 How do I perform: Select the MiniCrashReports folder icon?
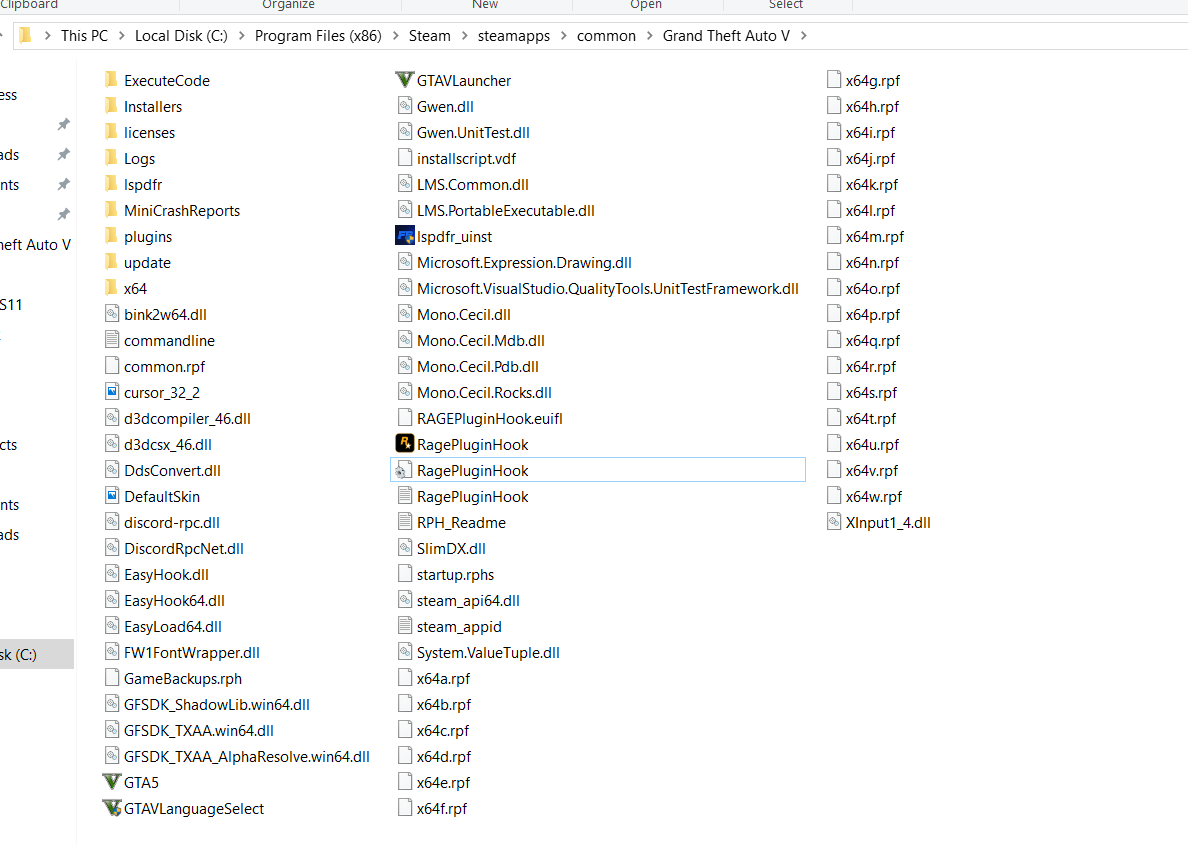click(111, 210)
